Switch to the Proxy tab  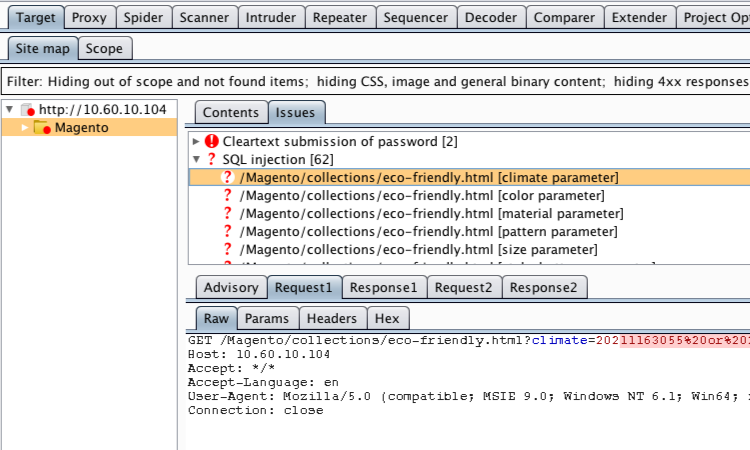[89, 18]
